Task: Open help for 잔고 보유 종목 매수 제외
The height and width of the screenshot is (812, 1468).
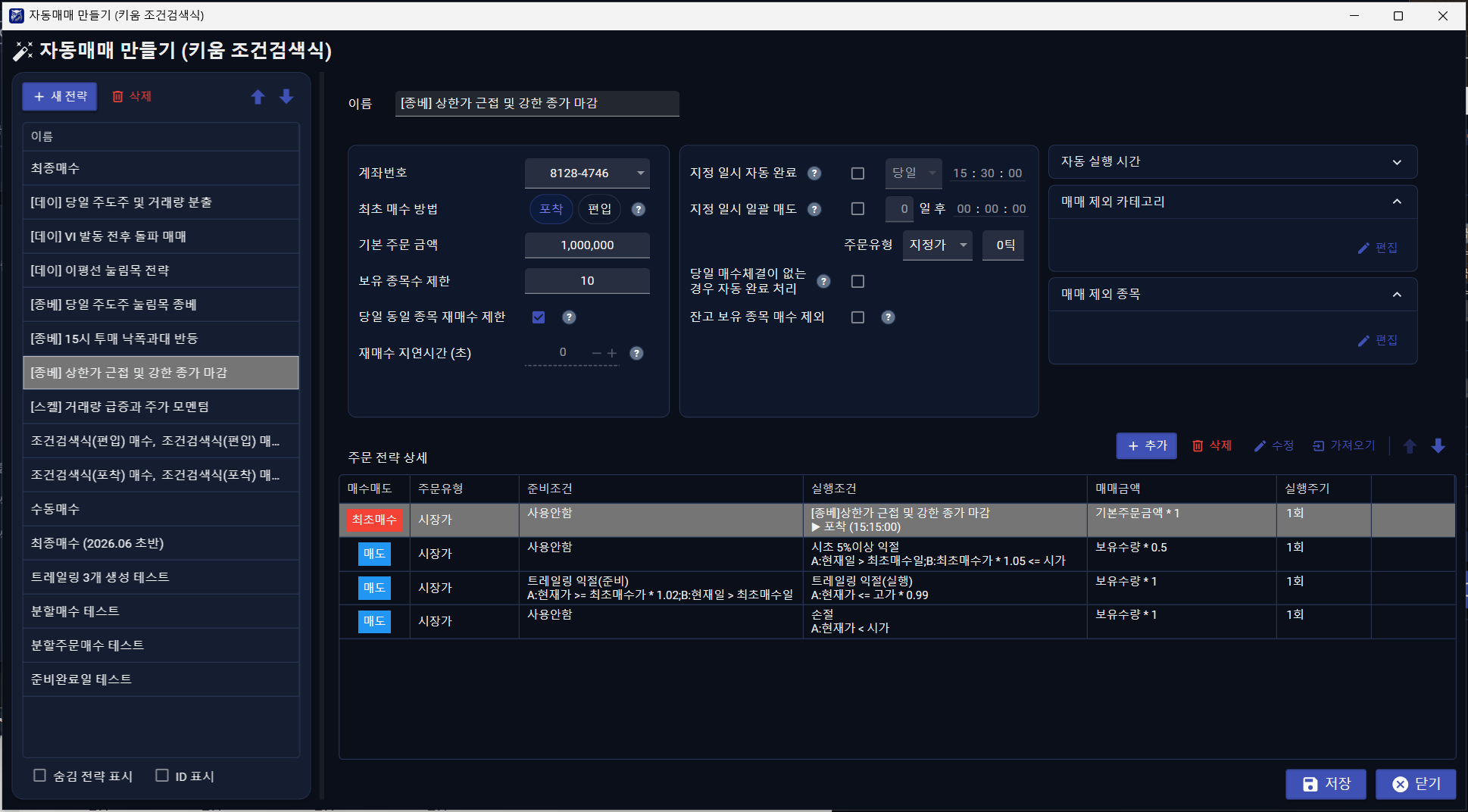Action: pyautogui.click(x=888, y=317)
